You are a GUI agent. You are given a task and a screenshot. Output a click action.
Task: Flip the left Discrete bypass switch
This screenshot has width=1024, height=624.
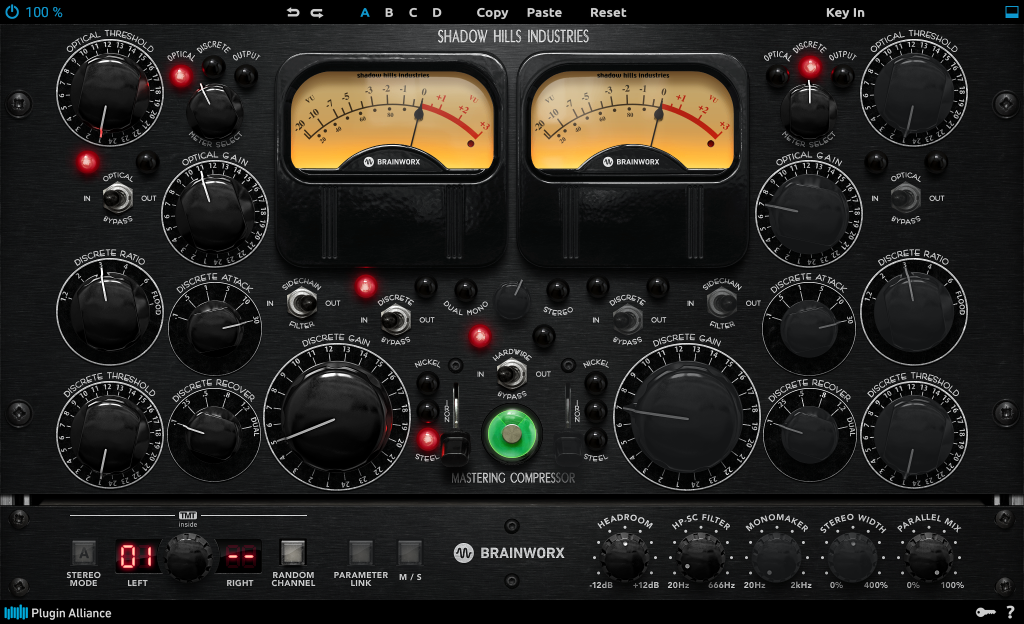coord(395,320)
